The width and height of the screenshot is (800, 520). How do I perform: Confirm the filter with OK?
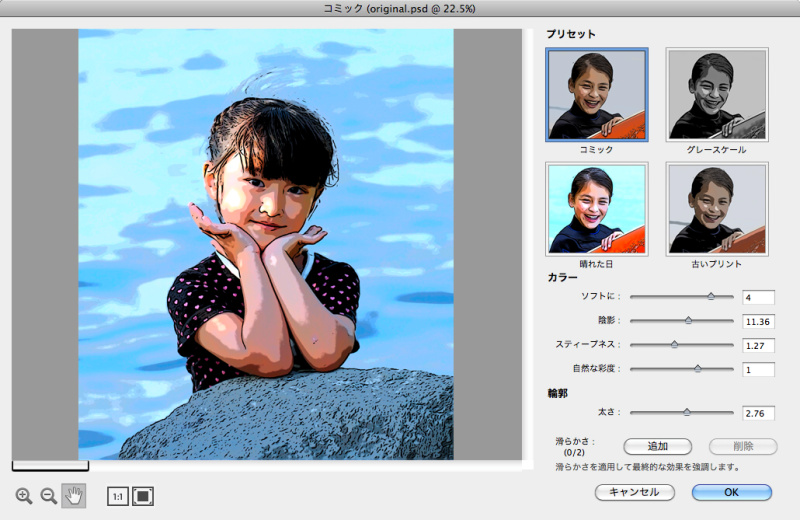point(732,492)
